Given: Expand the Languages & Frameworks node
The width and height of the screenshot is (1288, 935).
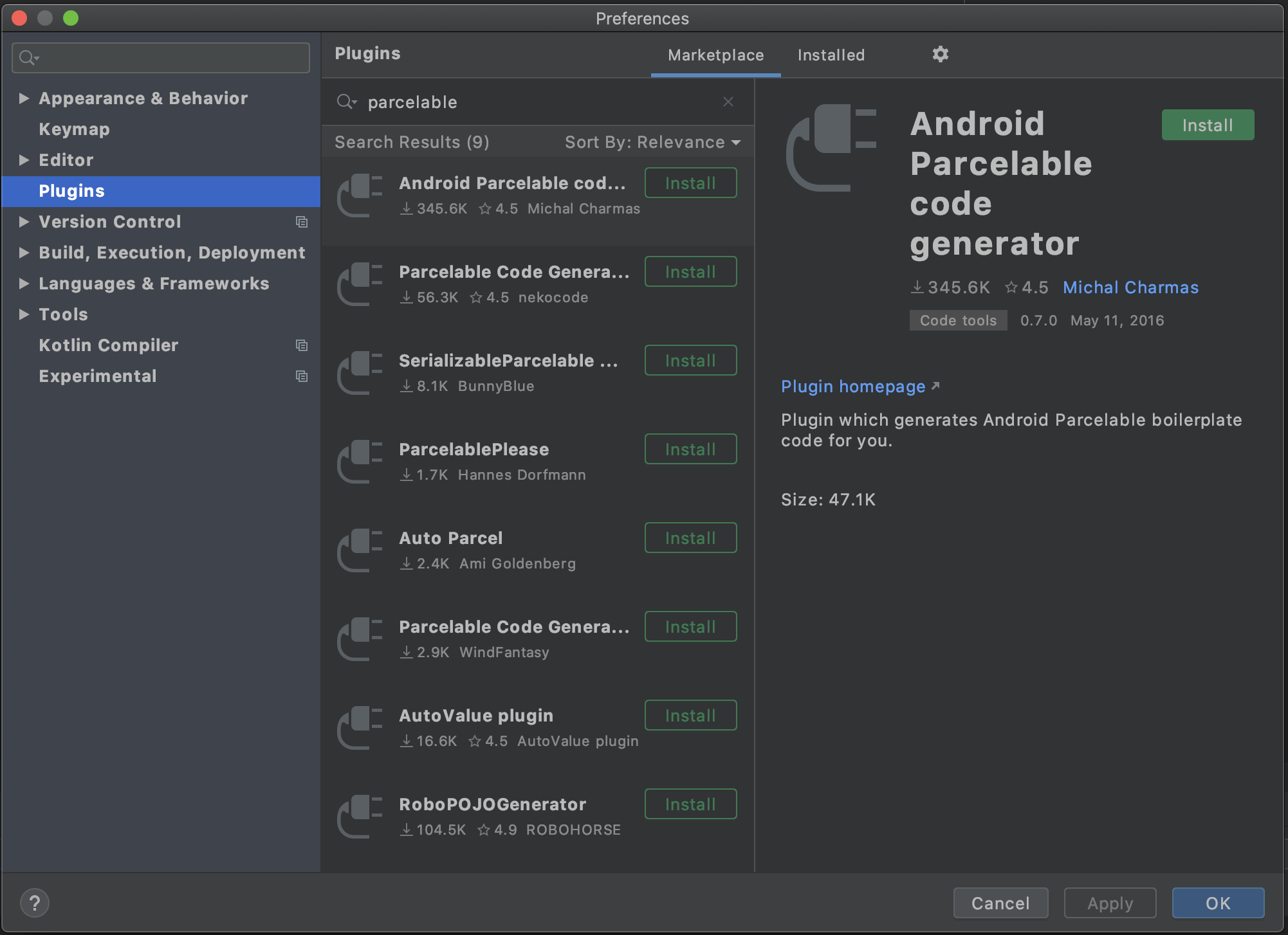Looking at the screenshot, I should pos(24,284).
